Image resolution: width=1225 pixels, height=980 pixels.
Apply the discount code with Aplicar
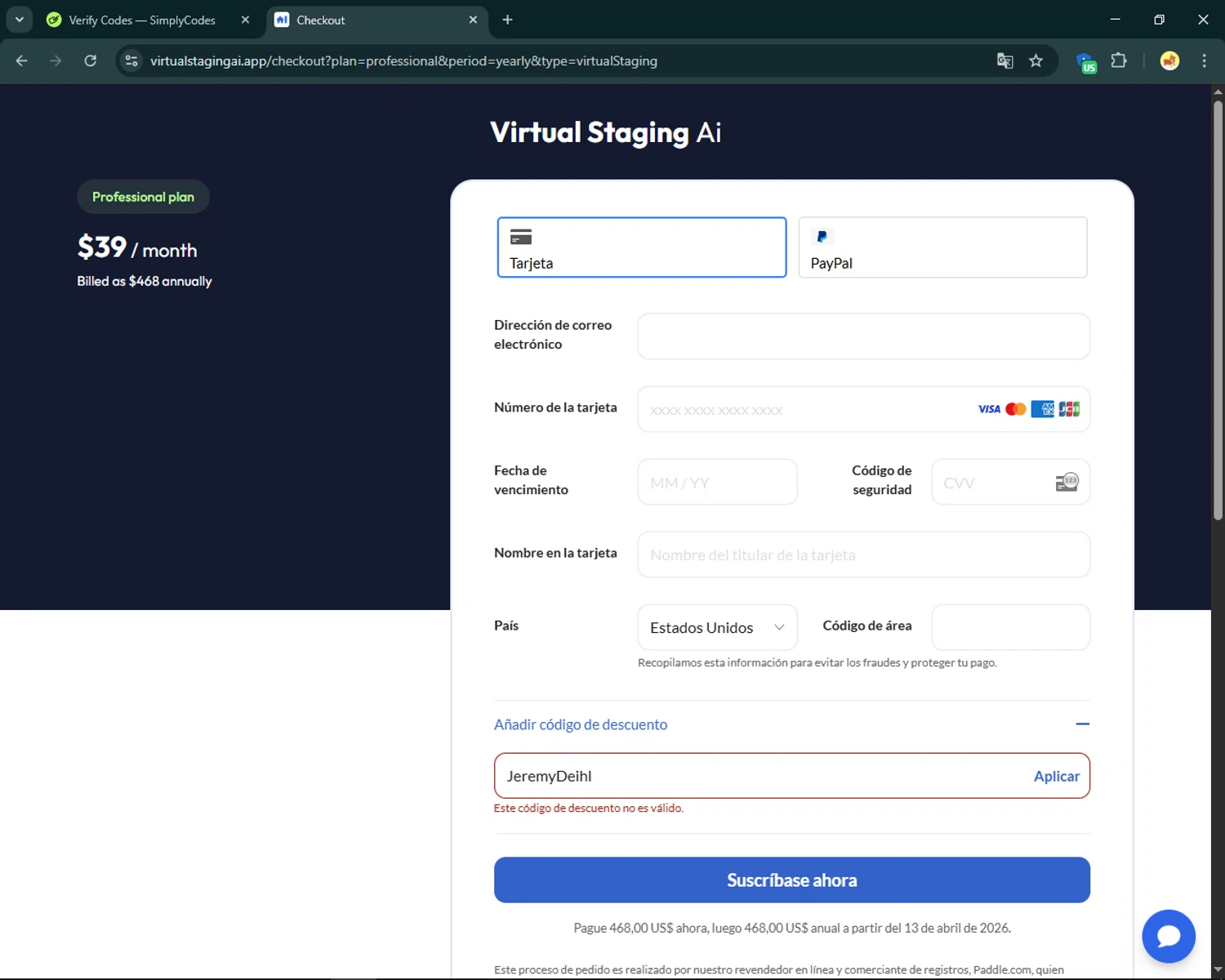(x=1056, y=776)
